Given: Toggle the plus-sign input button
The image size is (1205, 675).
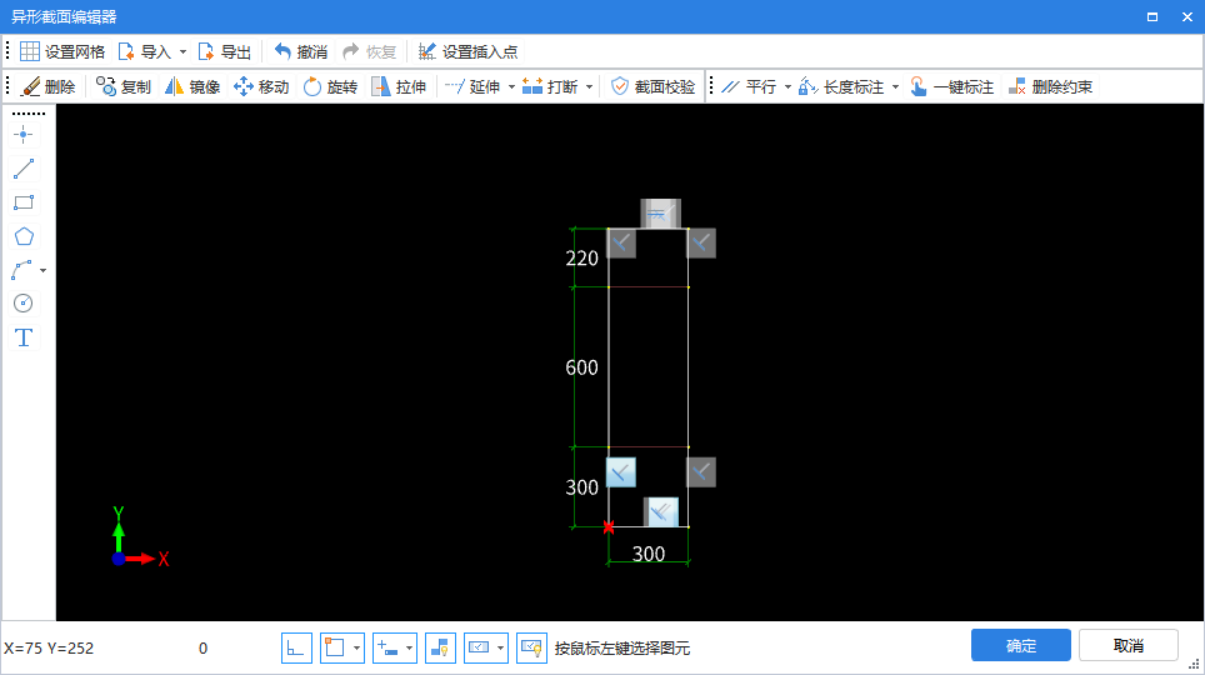Looking at the screenshot, I should click(387, 648).
